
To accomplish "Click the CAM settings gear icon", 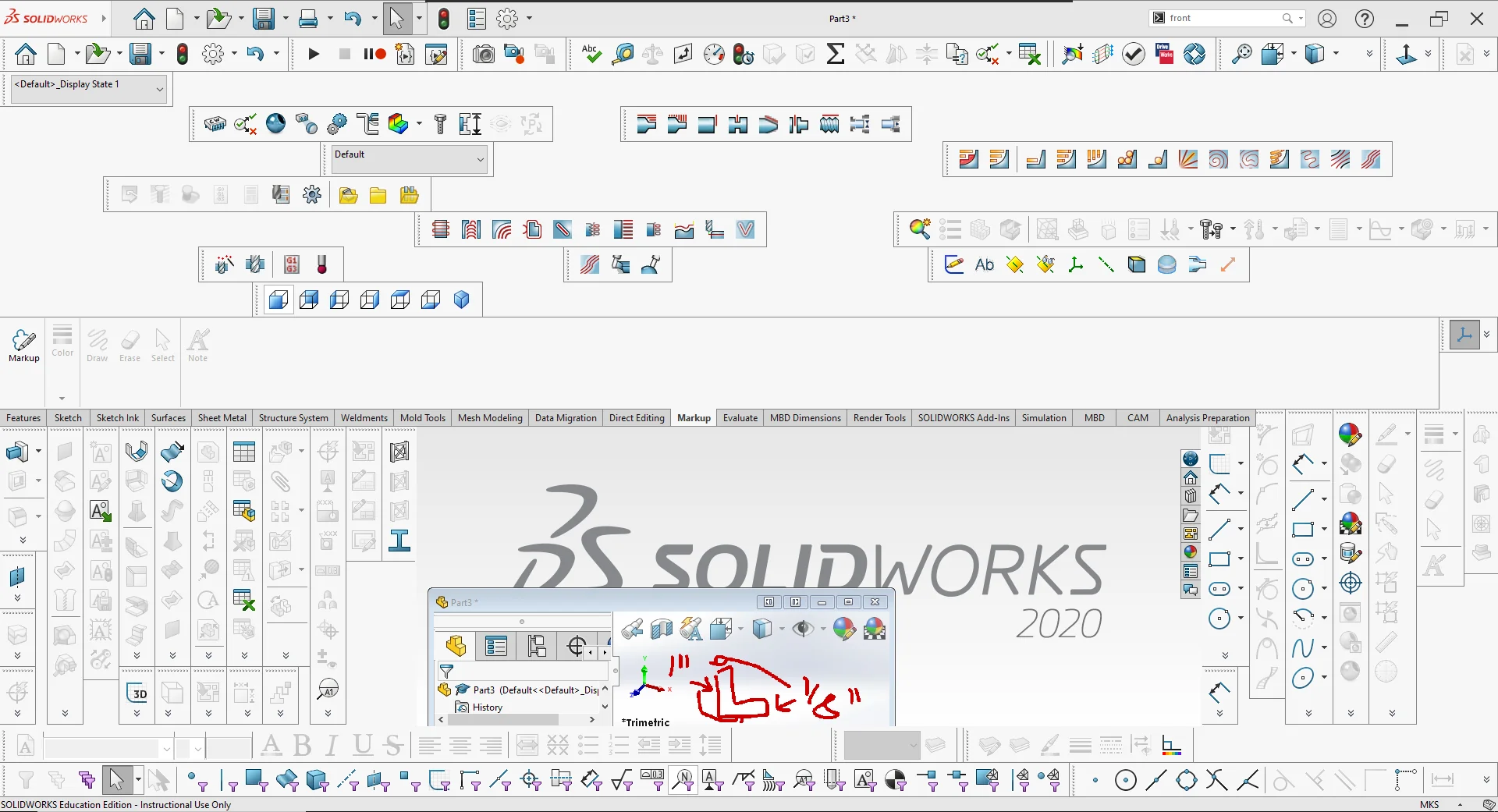I will (312, 195).
